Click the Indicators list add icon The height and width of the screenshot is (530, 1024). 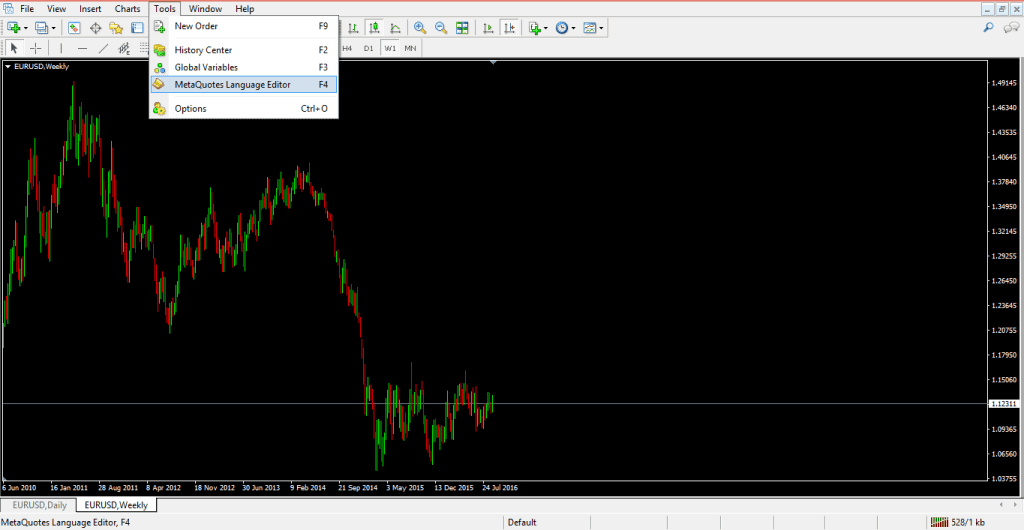click(x=535, y=27)
